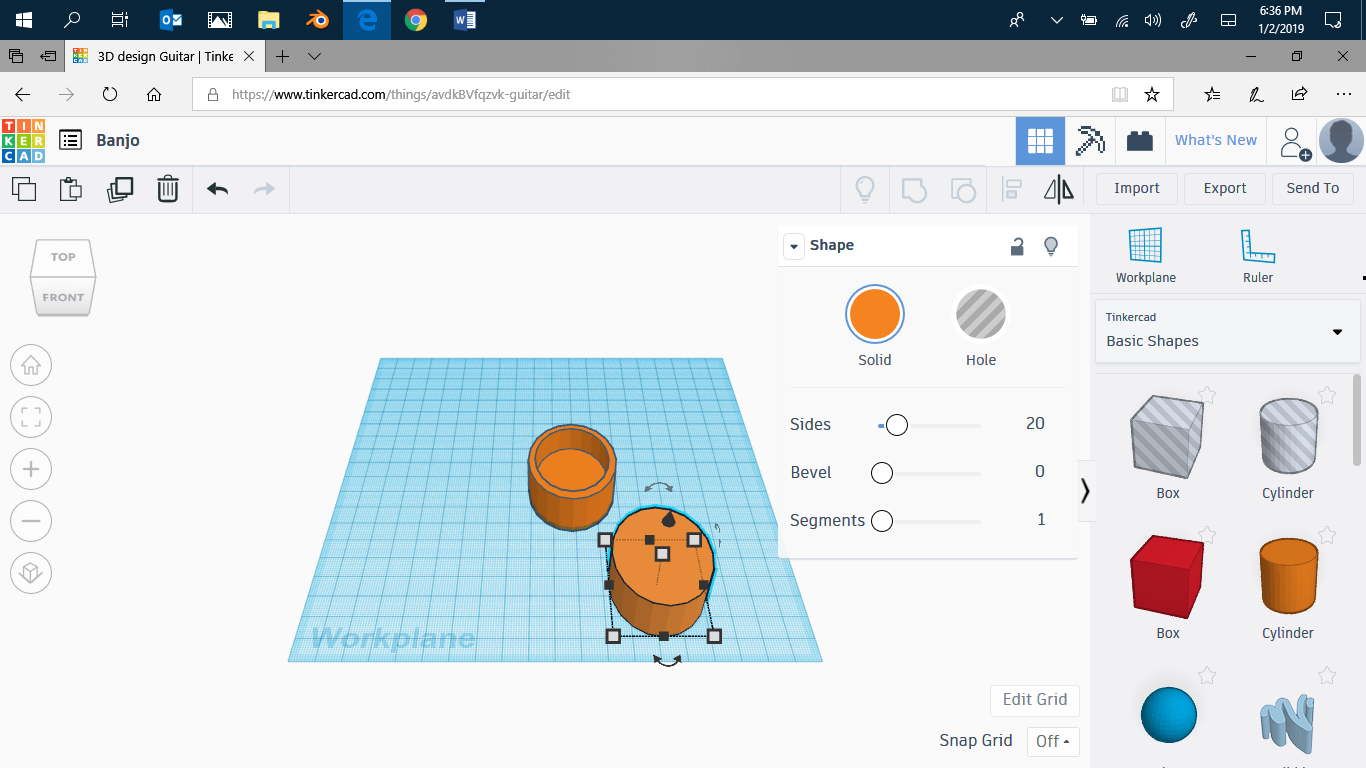Open the Align tool
This screenshot has width=1366, height=768.
(1012, 189)
